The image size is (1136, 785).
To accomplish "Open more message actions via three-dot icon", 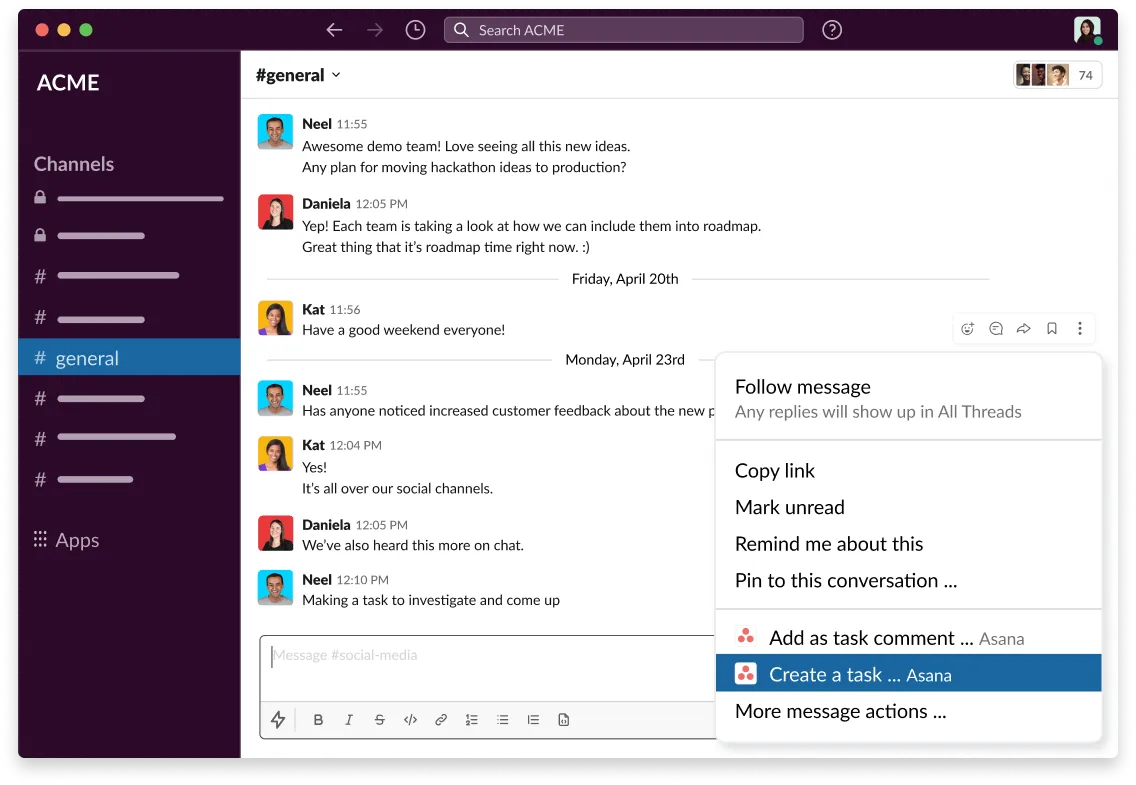I will (x=1079, y=328).
